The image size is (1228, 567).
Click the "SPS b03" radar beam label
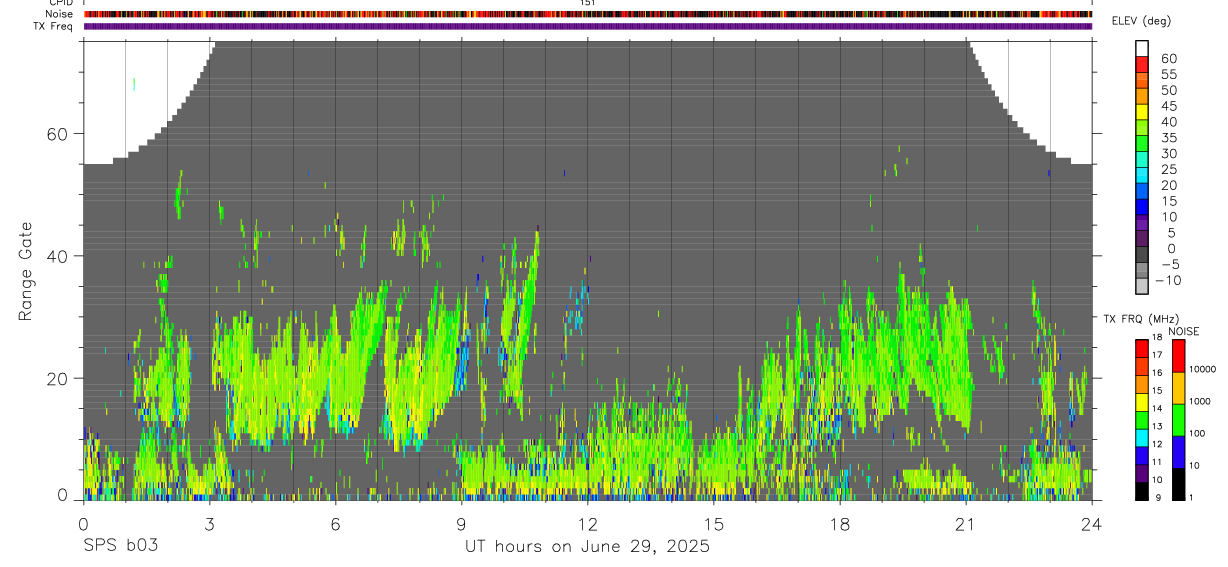tap(119, 547)
